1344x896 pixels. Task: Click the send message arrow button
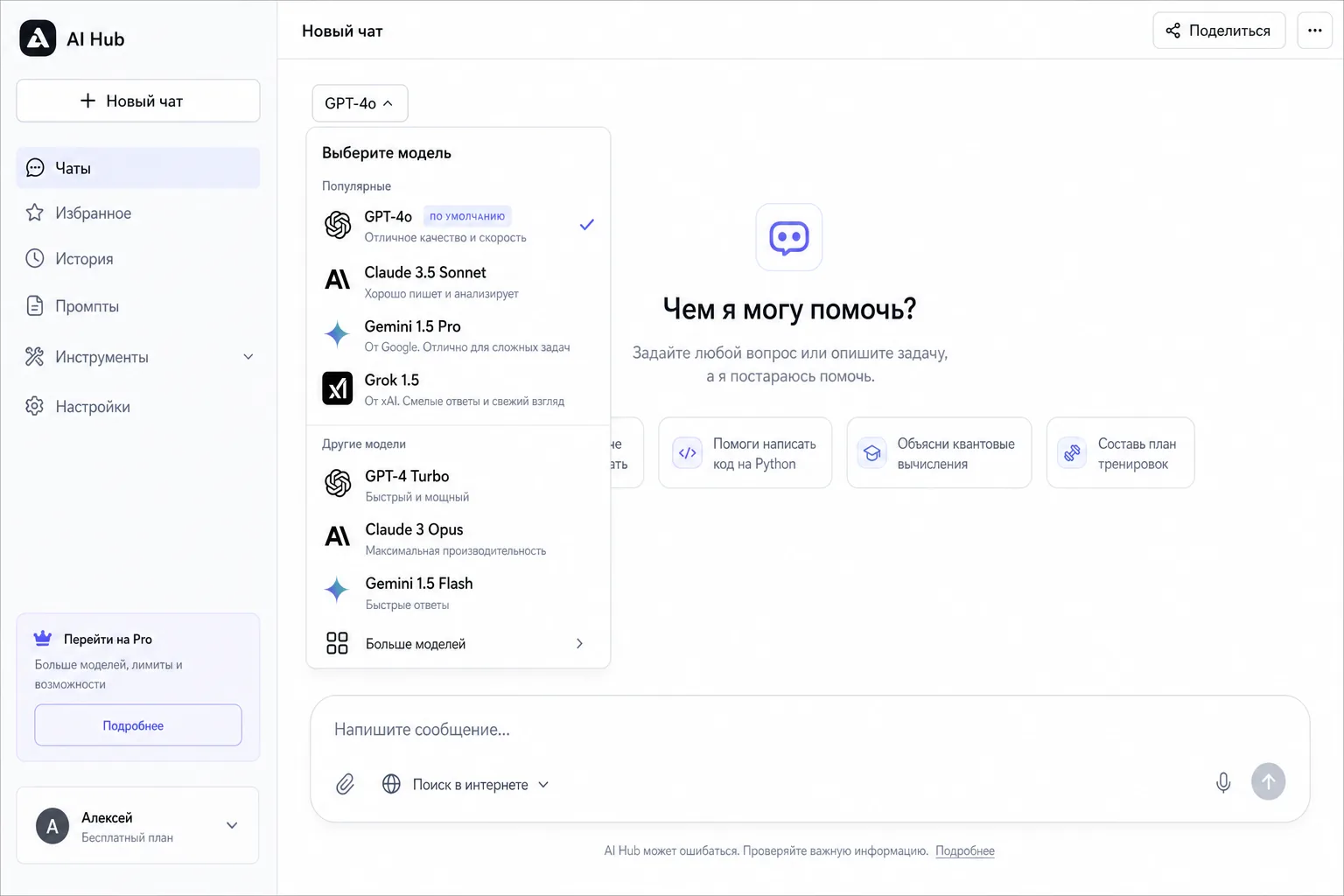[1268, 781]
